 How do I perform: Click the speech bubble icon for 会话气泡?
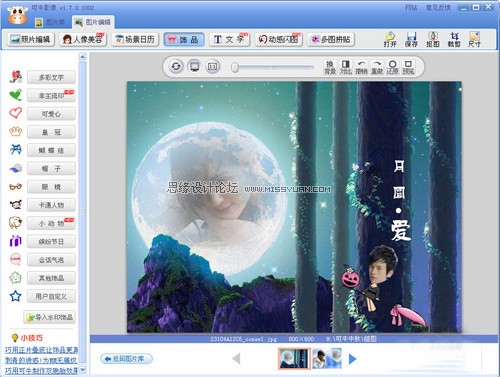[16, 259]
